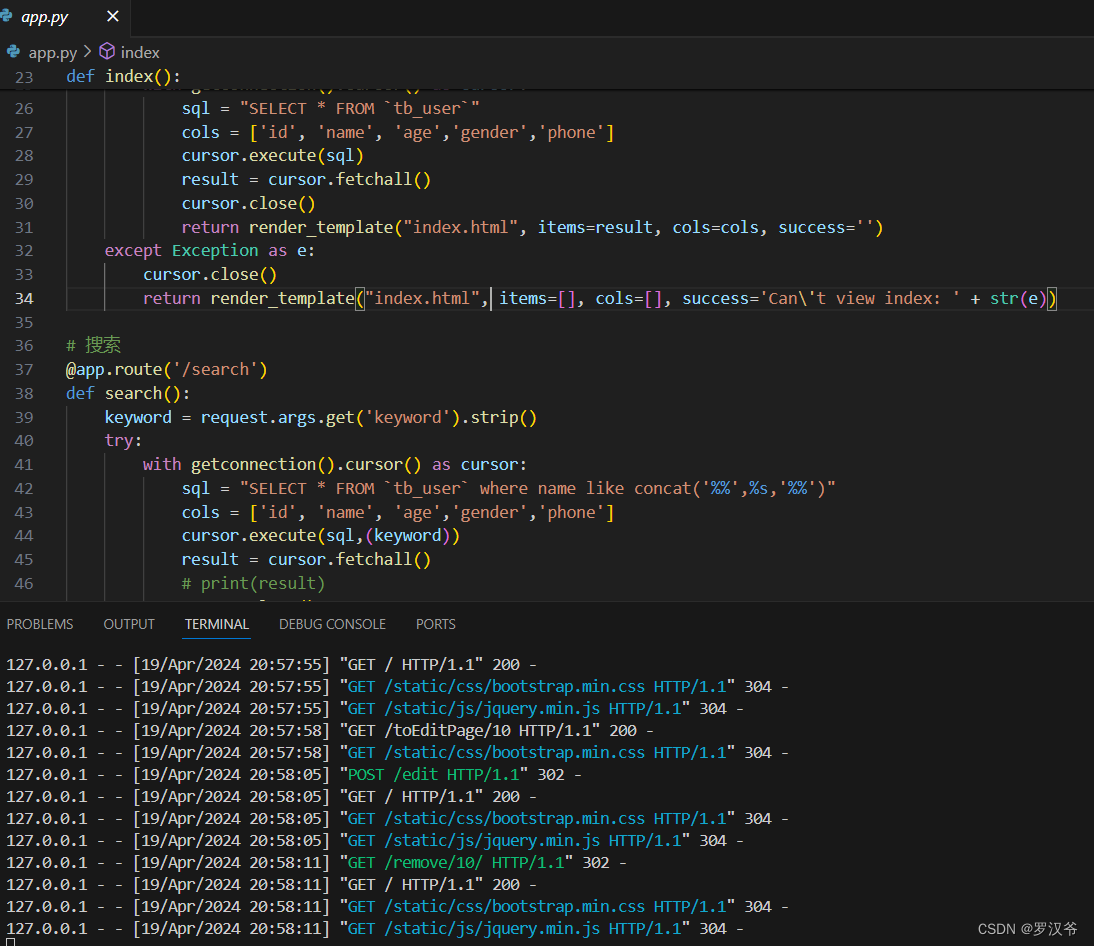The image size is (1094, 946).
Task: Click the 'try:' statement on line 40
Action: [x=123, y=441]
